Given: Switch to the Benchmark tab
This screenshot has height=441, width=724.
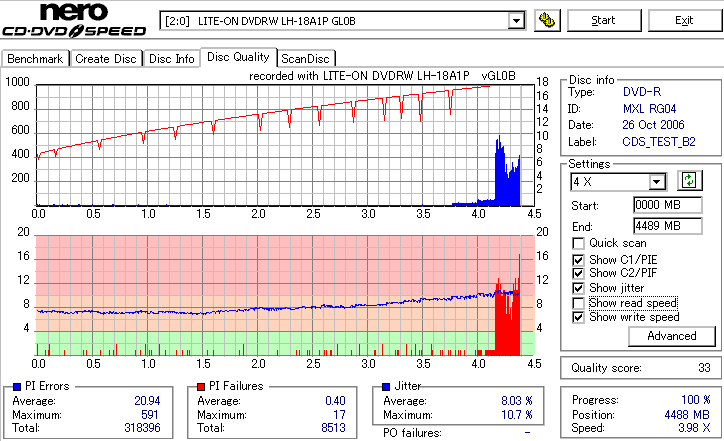Looking at the screenshot, I should [x=35, y=59].
